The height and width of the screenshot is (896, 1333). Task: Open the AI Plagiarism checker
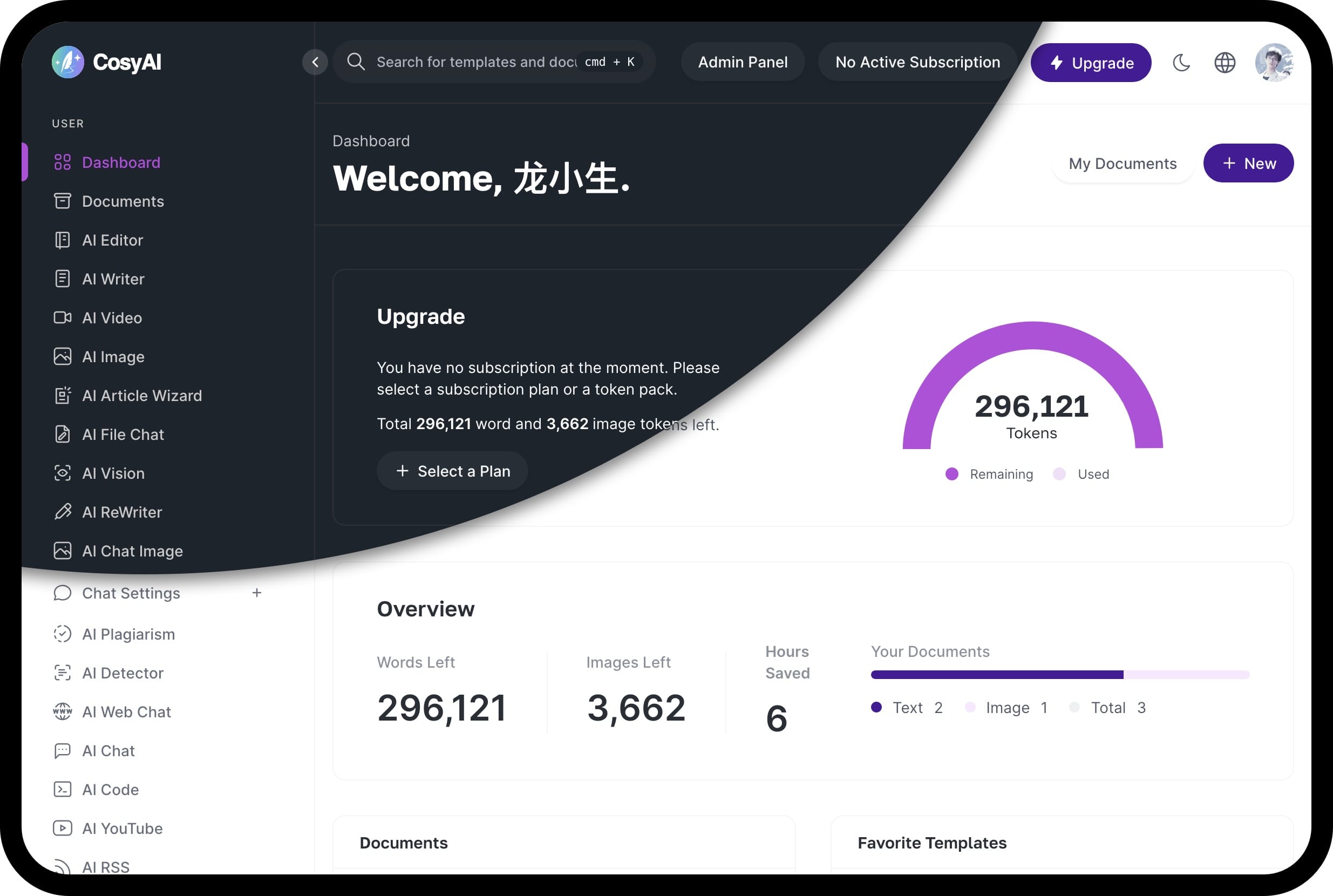pos(128,634)
